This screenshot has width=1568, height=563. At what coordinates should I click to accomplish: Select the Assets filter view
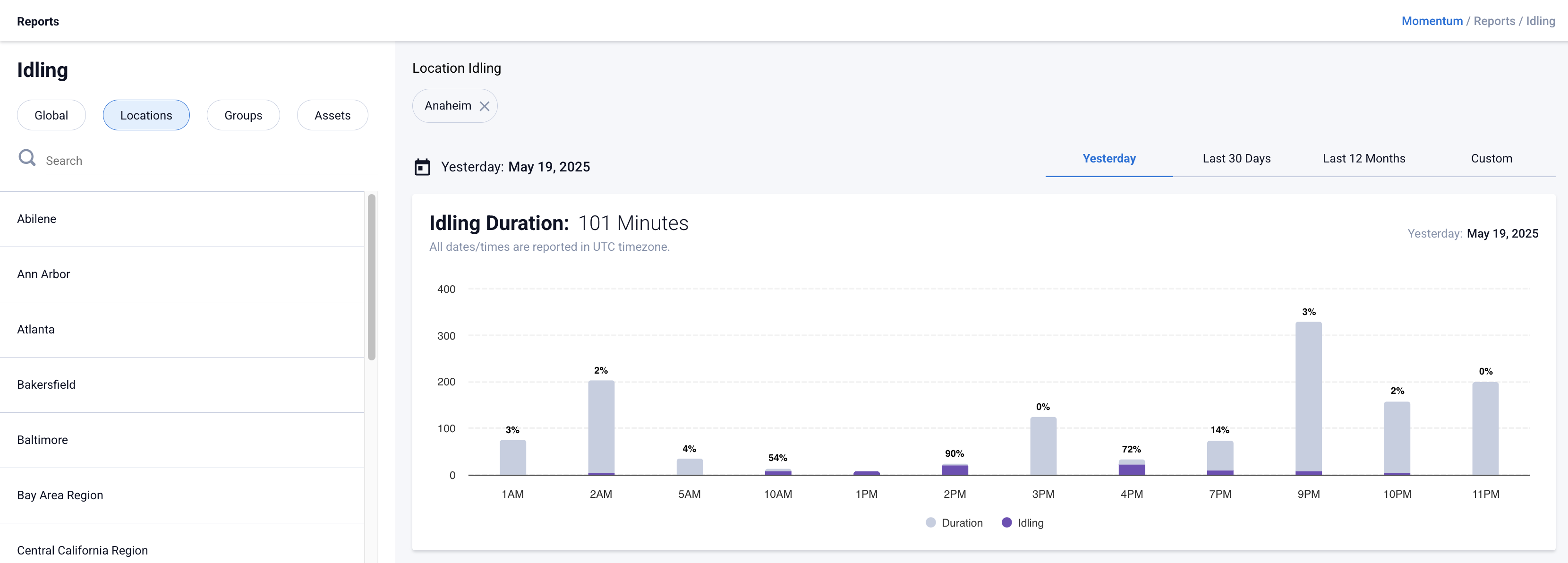pyautogui.click(x=332, y=114)
